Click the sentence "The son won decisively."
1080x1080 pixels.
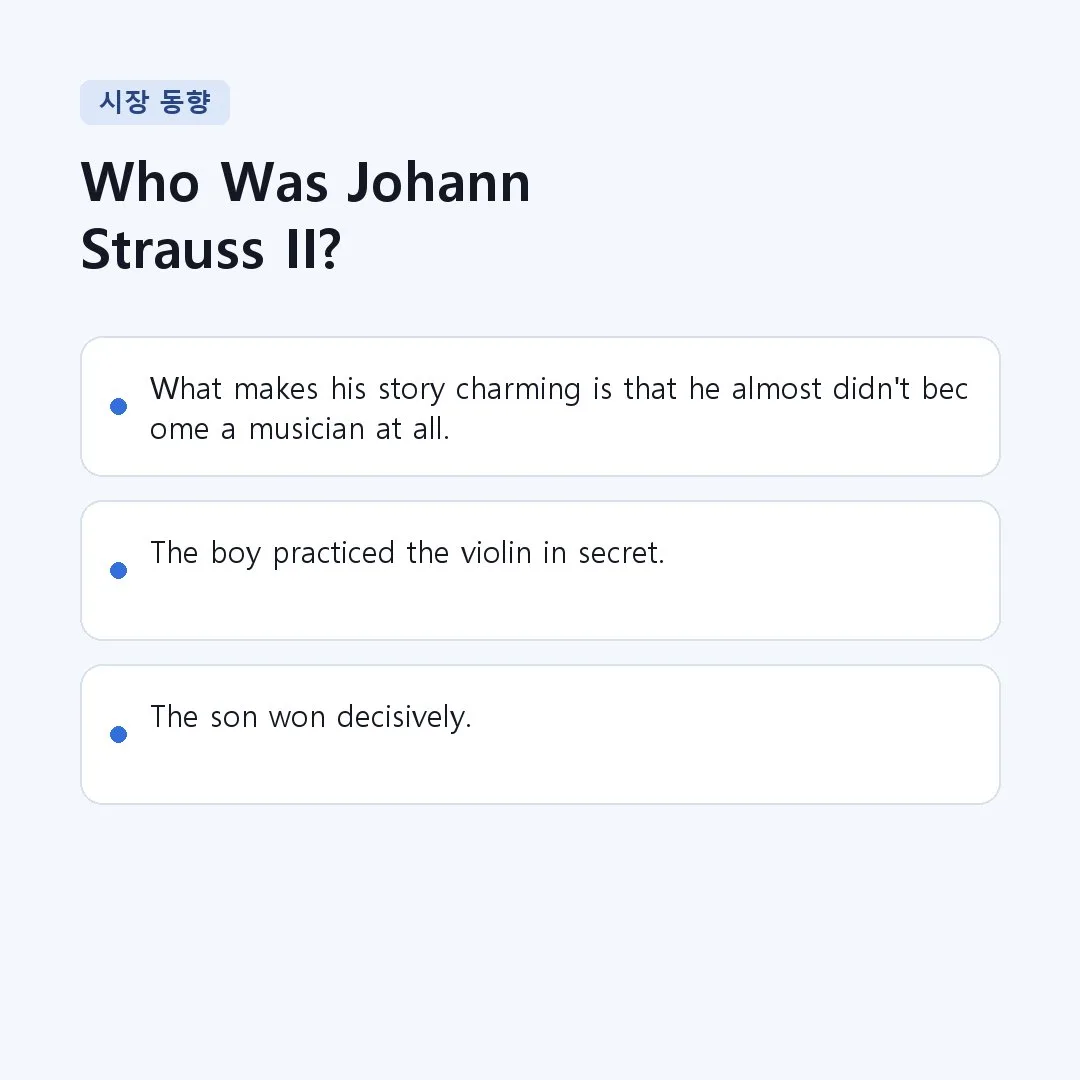(x=311, y=717)
